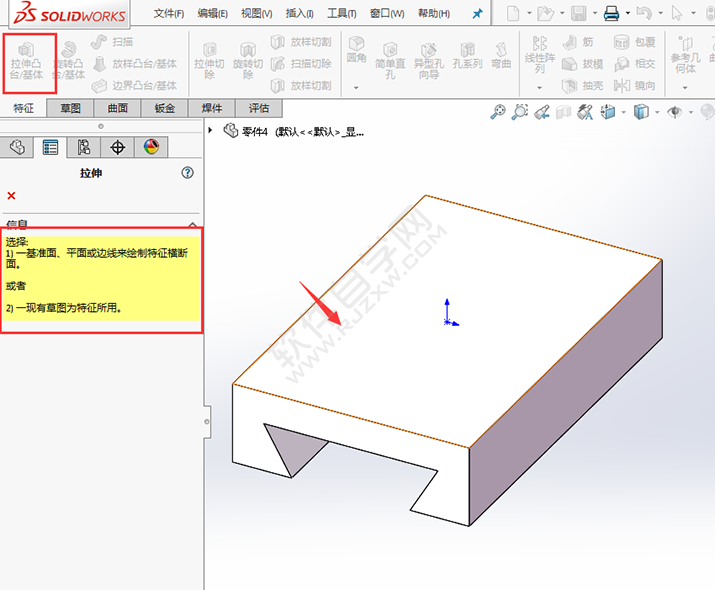Click the Print icon
715x590 pixels.
click(x=611, y=14)
